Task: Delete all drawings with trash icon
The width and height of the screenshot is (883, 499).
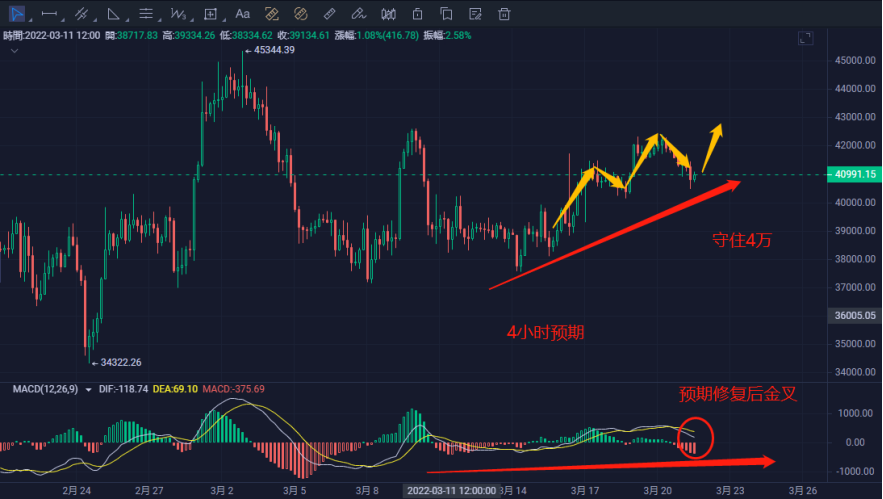Action: pyautogui.click(x=505, y=14)
